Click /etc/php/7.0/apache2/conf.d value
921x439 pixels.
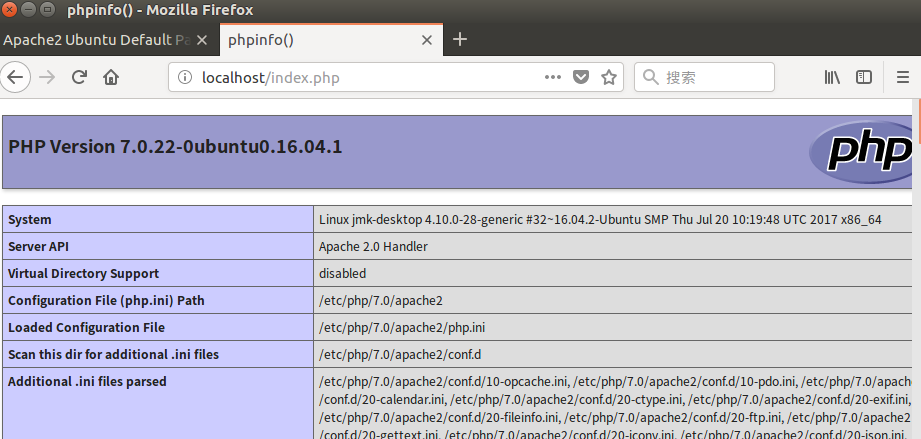click(x=401, y=355)
